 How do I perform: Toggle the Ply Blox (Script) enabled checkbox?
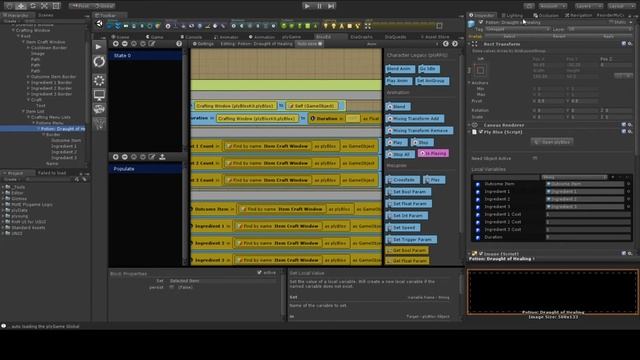(x=481, y=132)
